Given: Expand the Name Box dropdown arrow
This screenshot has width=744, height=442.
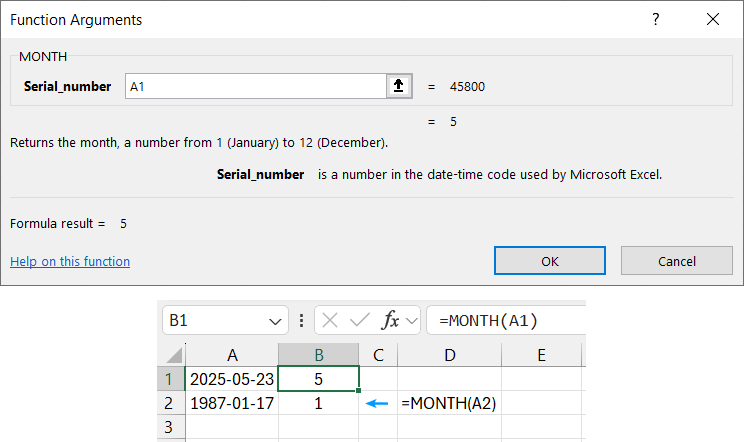Looking at the screenshot, I should click(275, 322).
